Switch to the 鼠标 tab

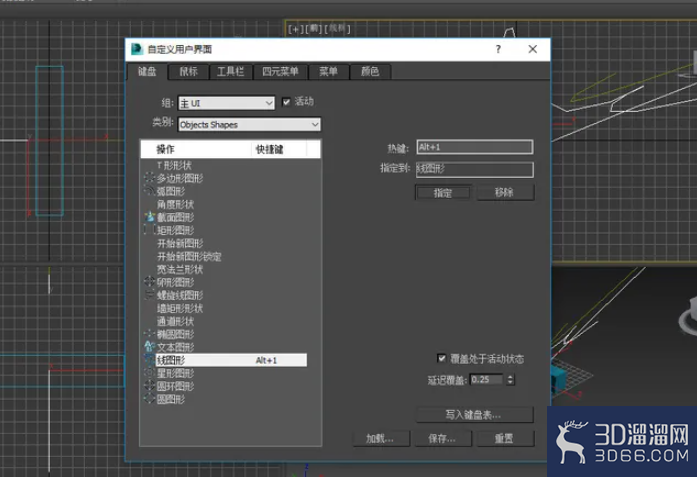[188, 72]
